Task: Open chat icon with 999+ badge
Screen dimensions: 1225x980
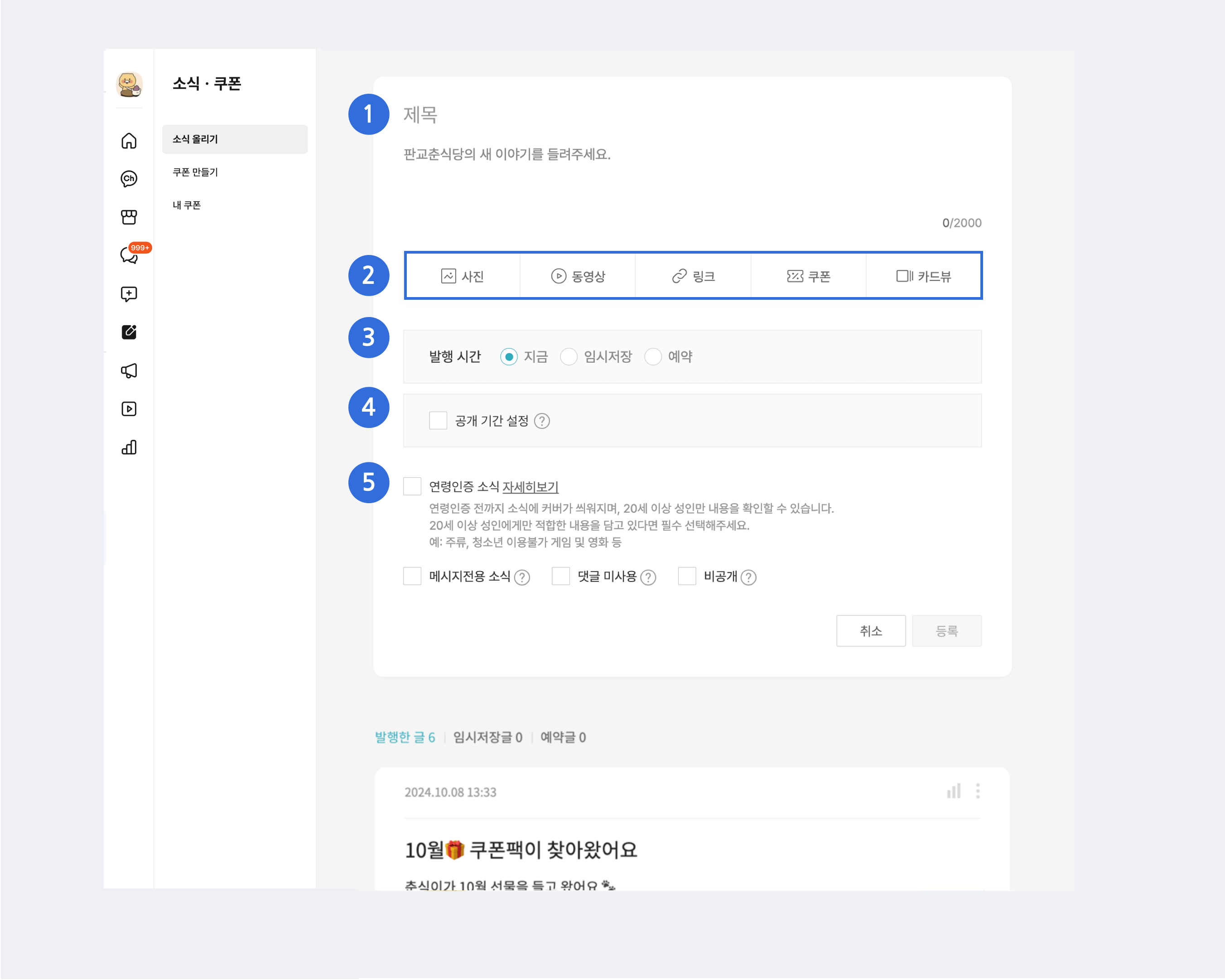Action: pyautogui.click(x=130, y=255)
